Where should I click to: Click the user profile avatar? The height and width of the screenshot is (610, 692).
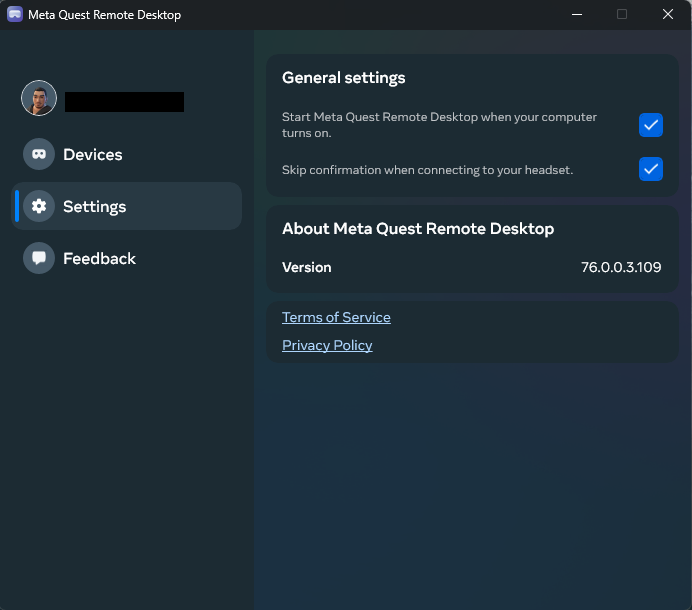[39, 98]
